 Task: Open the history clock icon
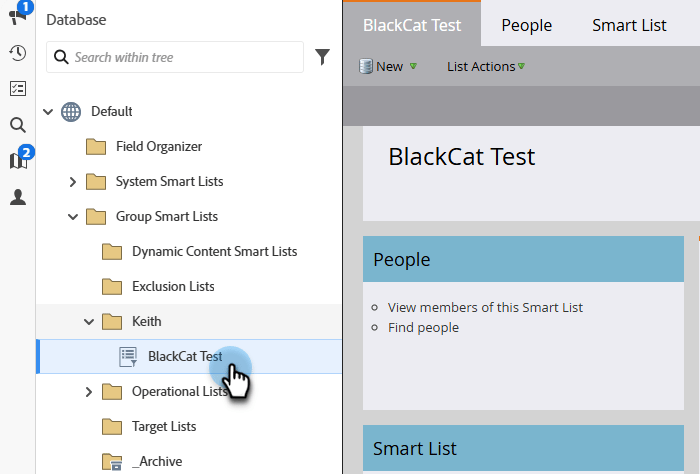tap(18, 53)
